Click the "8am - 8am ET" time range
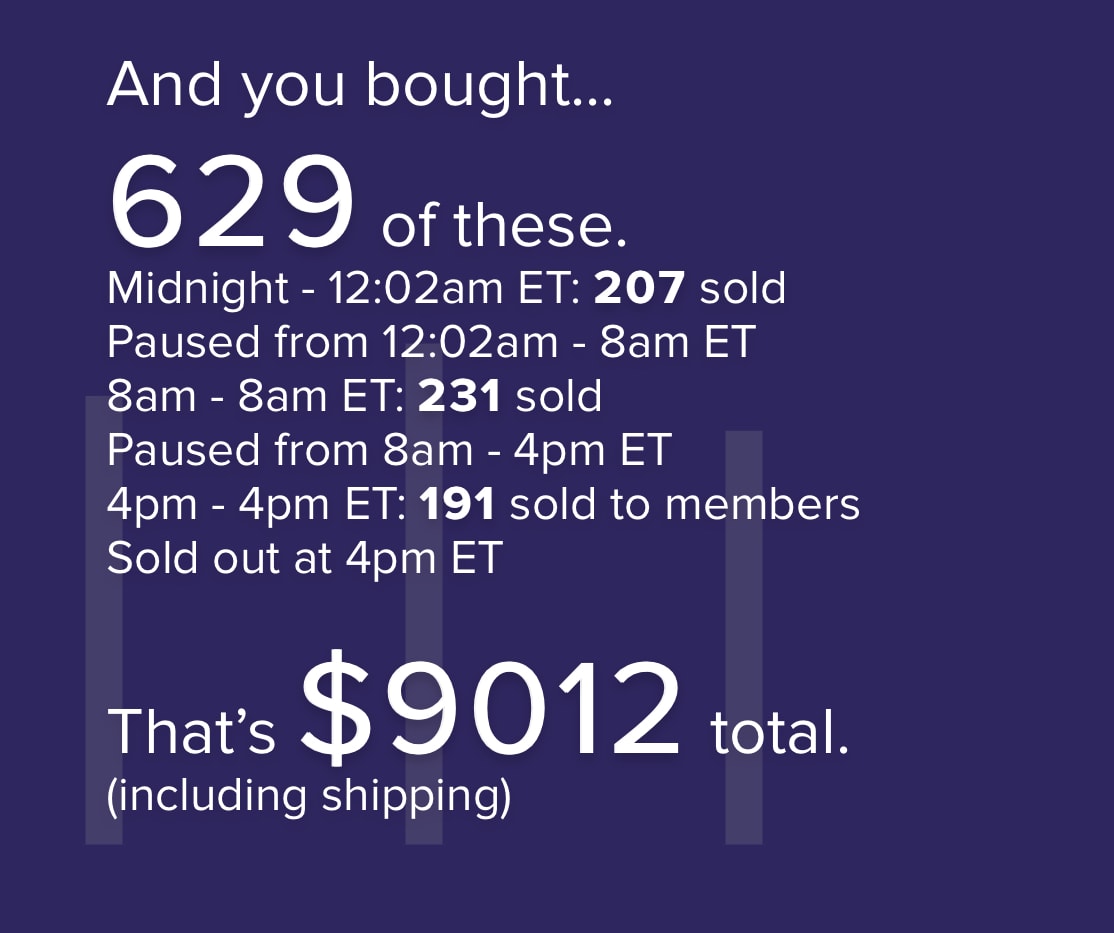Screen dimensions: 1114x933 pos(254,396)
